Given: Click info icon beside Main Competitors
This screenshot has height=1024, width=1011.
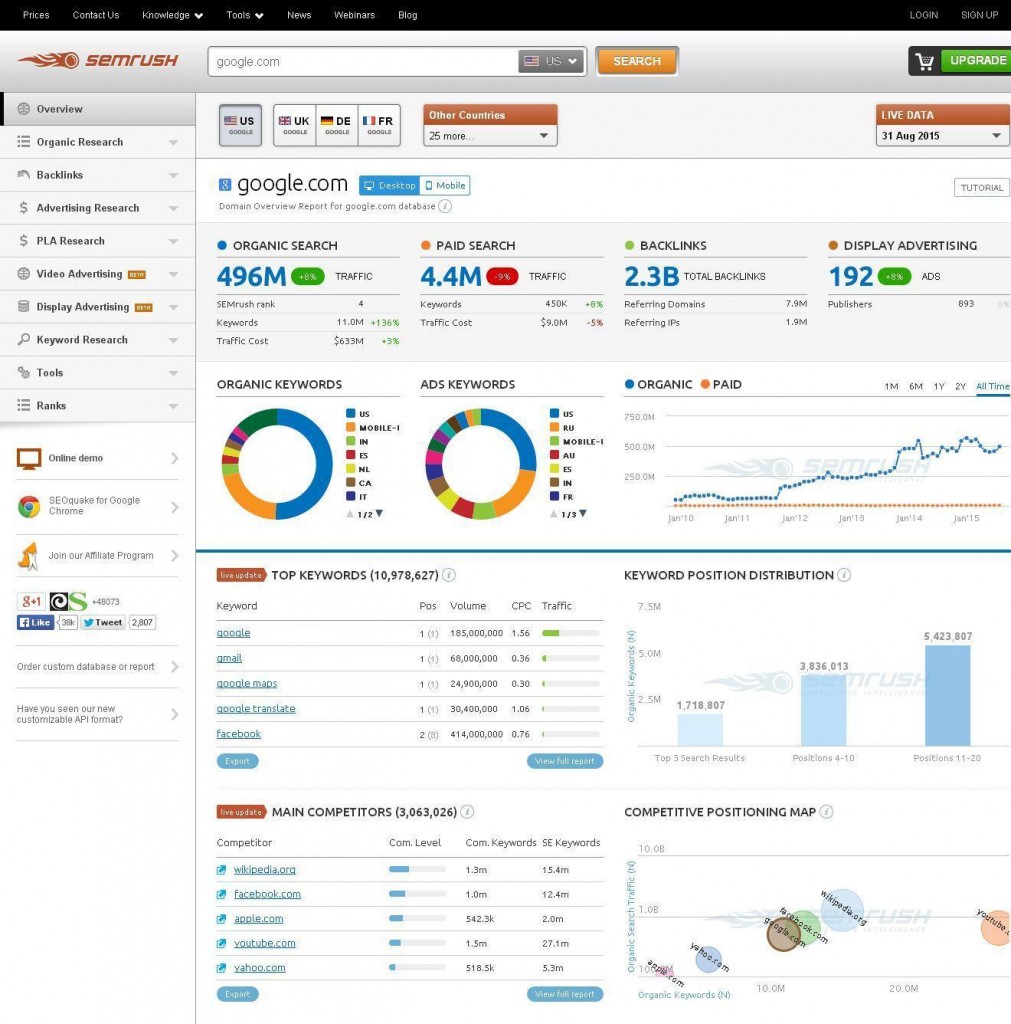Looking at the screenshot, I should coord(467,812).
